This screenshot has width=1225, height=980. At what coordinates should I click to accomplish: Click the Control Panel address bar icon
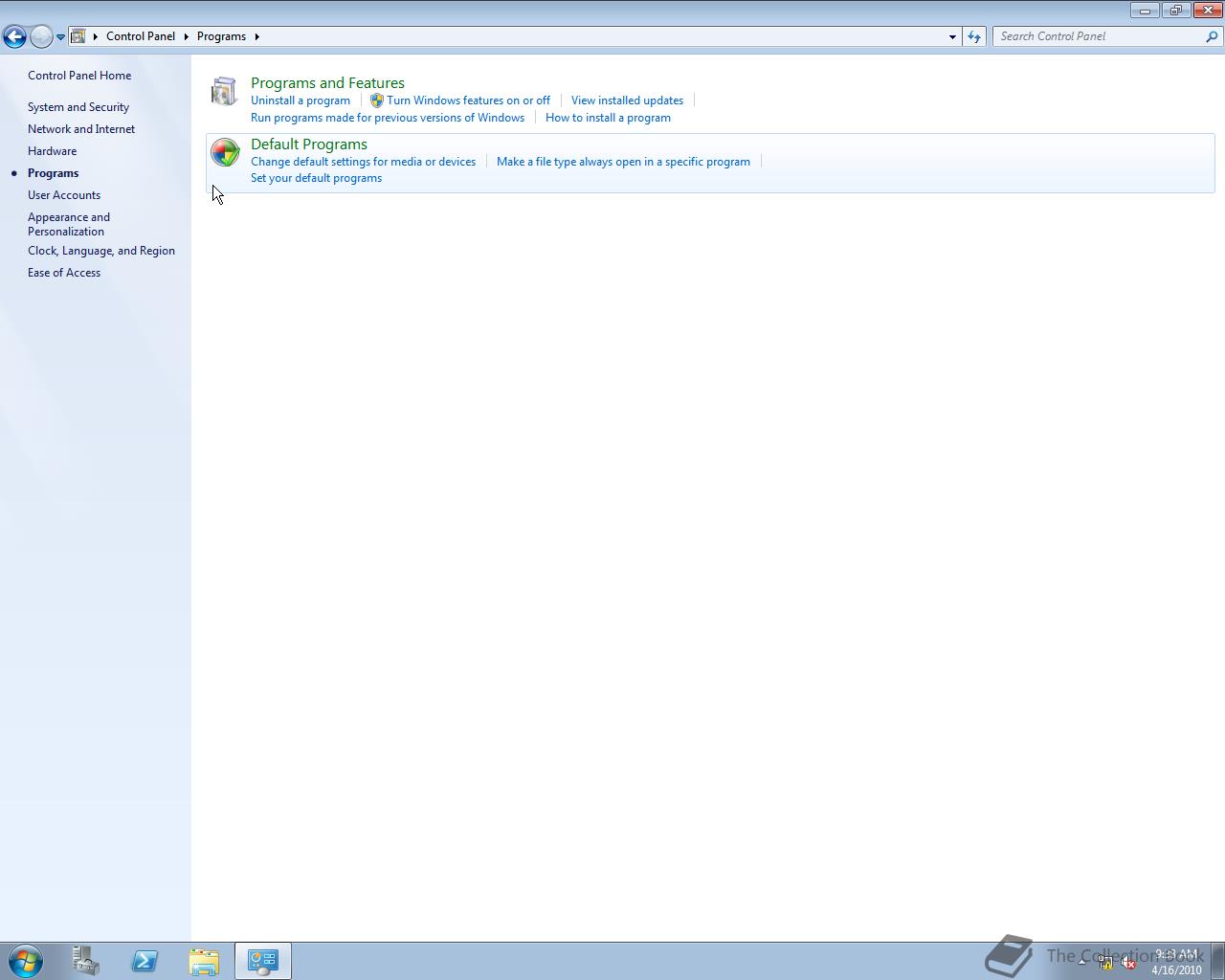(x=78, y=36)
